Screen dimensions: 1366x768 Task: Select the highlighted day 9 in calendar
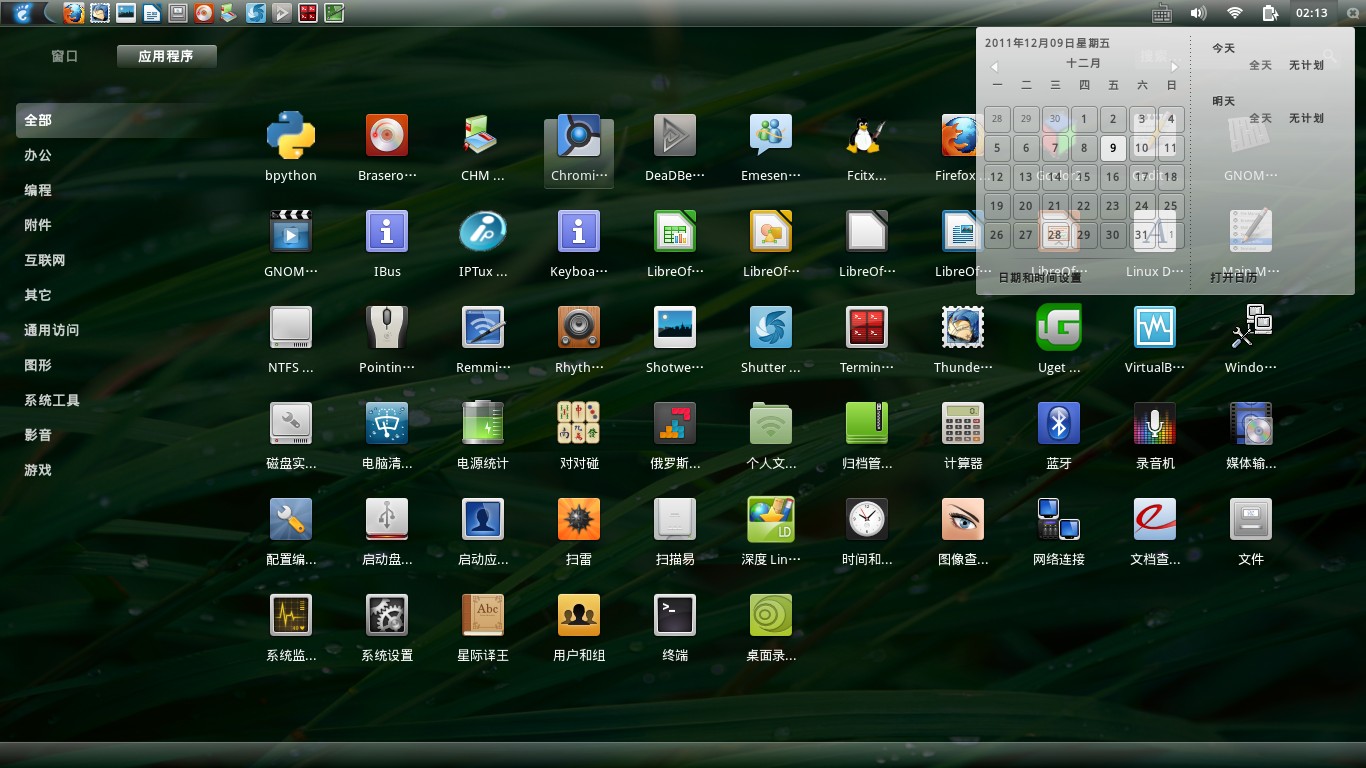pyautogui.click(x=1113, y=148)
